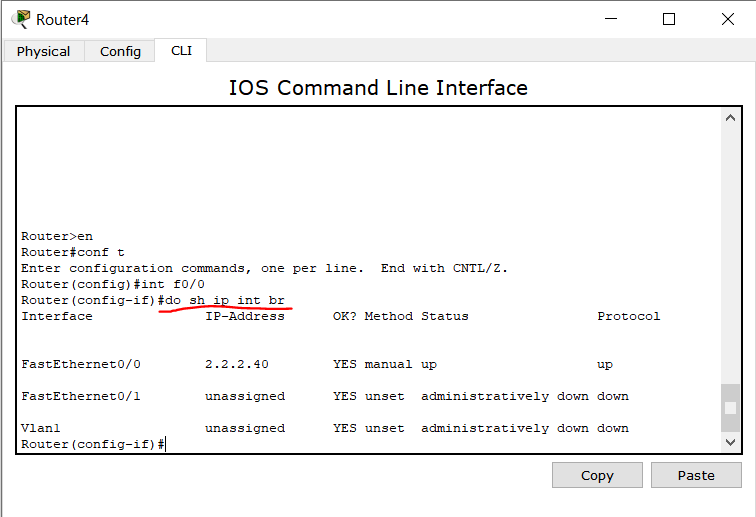756x517 pixels.
Task: Click the IOS Command Line Interface heading
Action: (378, 88)
